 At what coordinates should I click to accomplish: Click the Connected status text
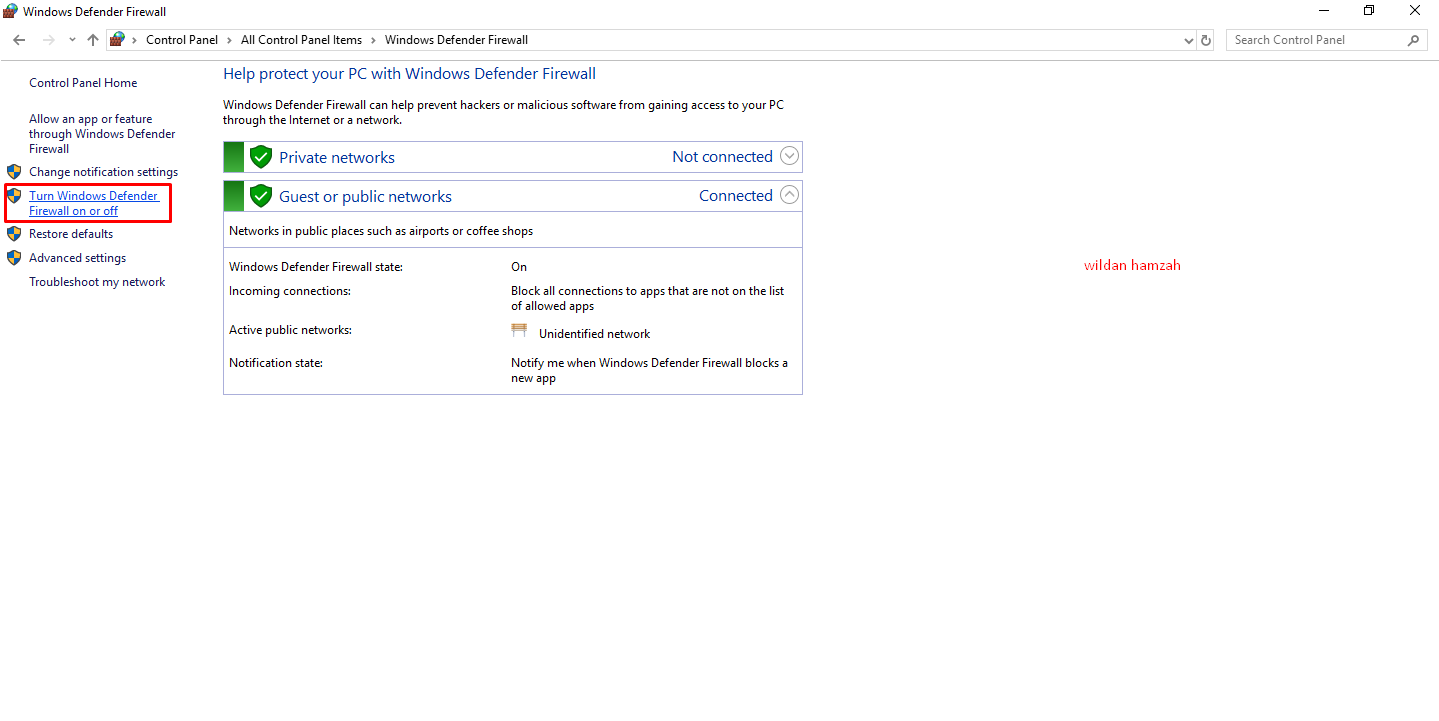pyautogui.click(x=736, y=196)
